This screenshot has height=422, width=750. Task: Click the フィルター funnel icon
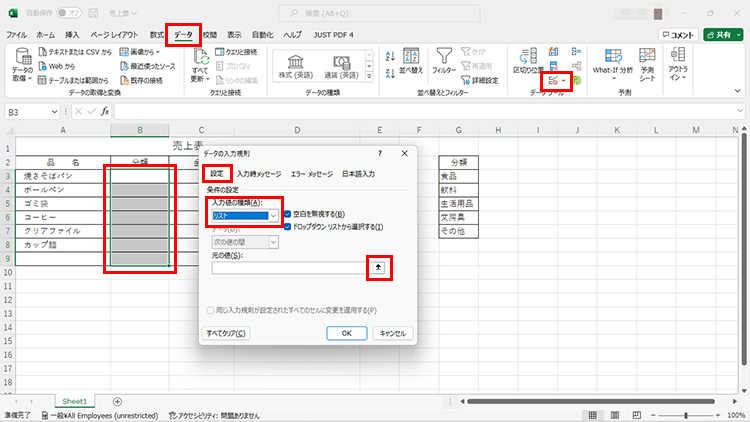click(446, 58)
